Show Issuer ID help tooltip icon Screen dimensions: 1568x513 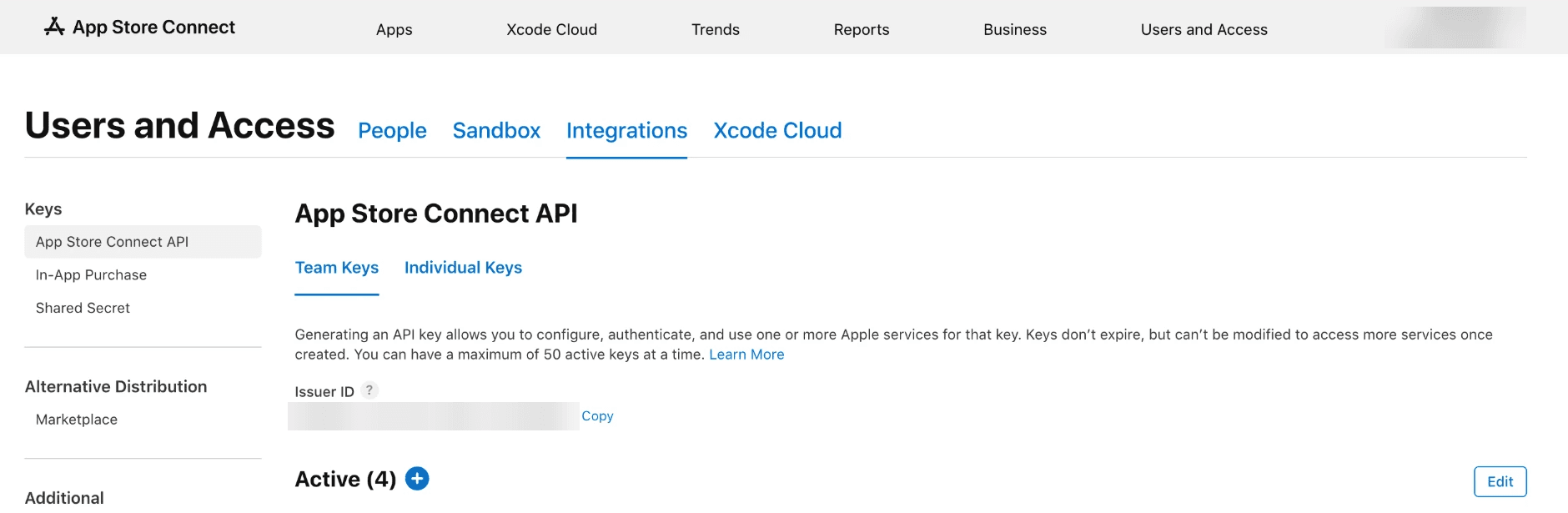tap(369, 390)
